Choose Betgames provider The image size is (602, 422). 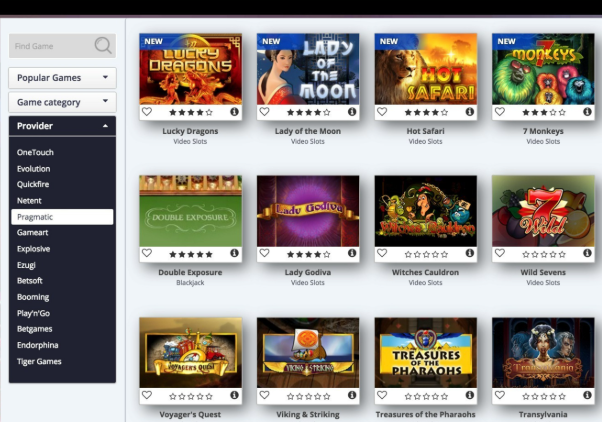pyautogui.click(x=35, y=329)
